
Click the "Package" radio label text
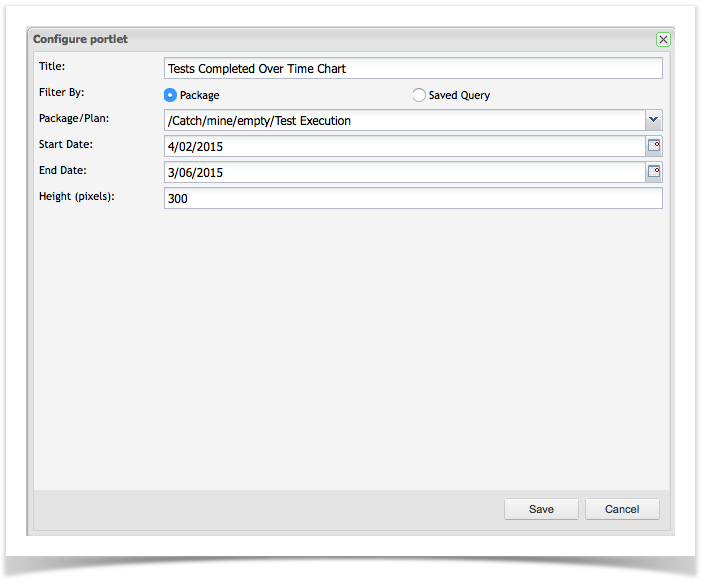click(199, 96)
